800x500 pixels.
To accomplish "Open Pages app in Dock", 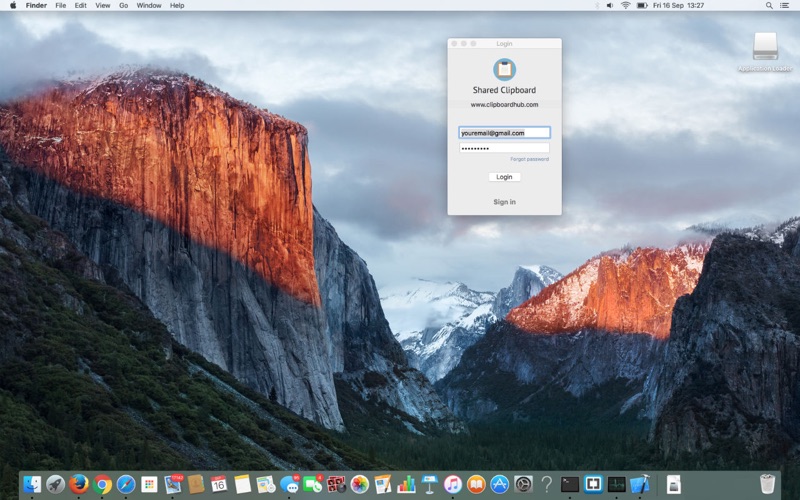I will (x=383, y=484).
